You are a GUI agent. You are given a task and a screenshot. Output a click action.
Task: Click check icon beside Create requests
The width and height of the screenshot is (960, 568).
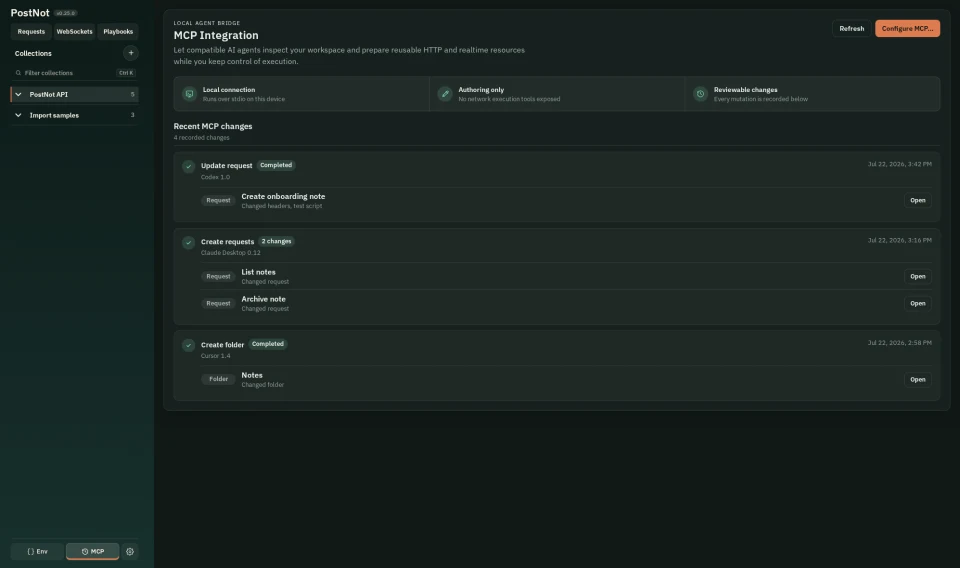189,242
